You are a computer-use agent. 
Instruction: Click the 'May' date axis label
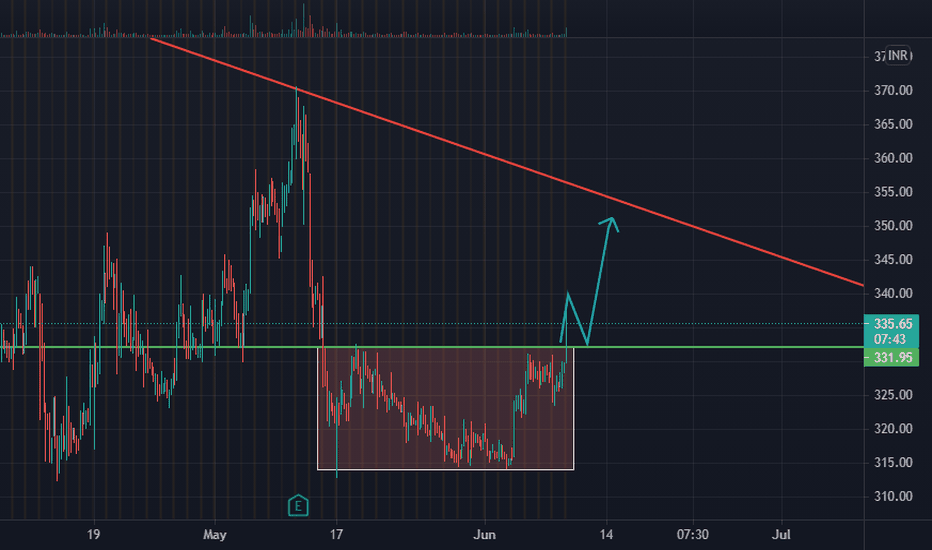tap(215, 535)
